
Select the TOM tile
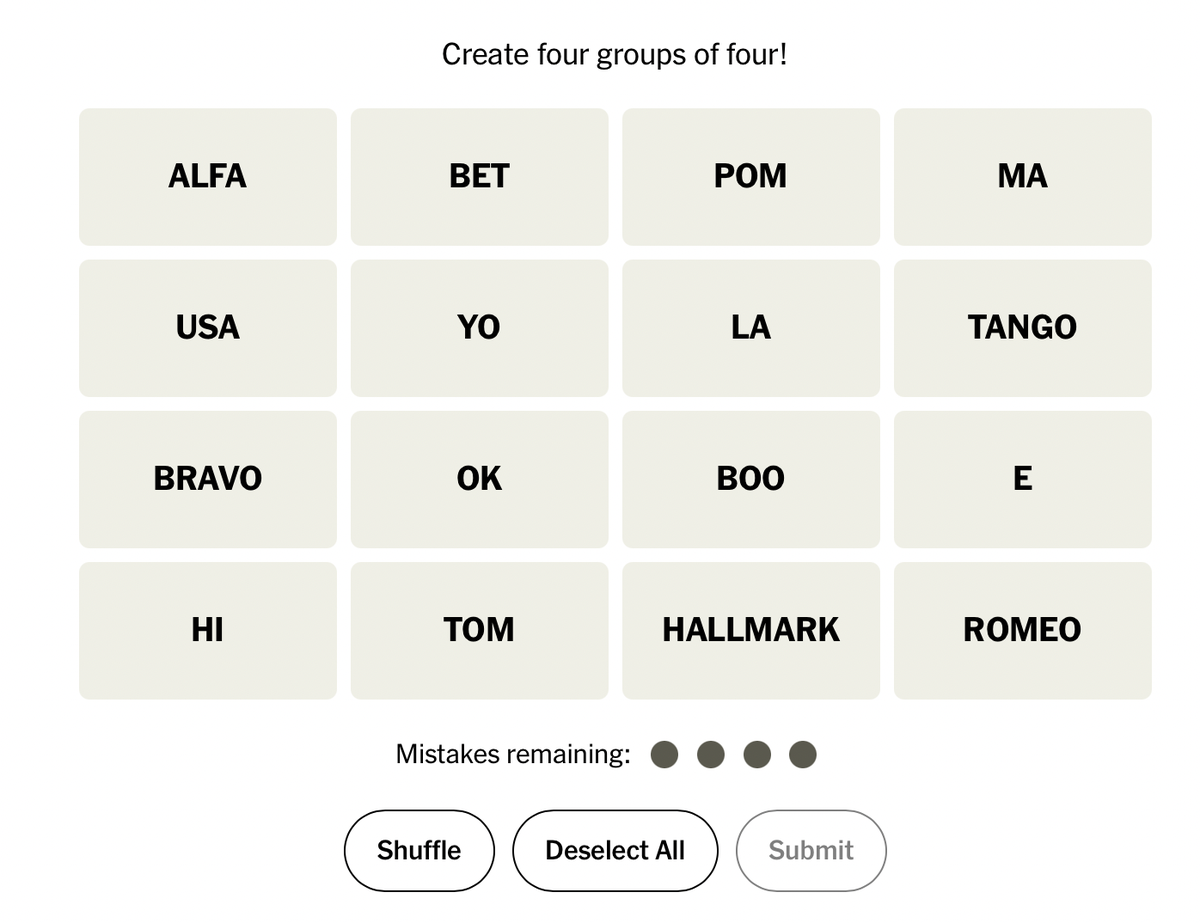(x=479, y=630)
